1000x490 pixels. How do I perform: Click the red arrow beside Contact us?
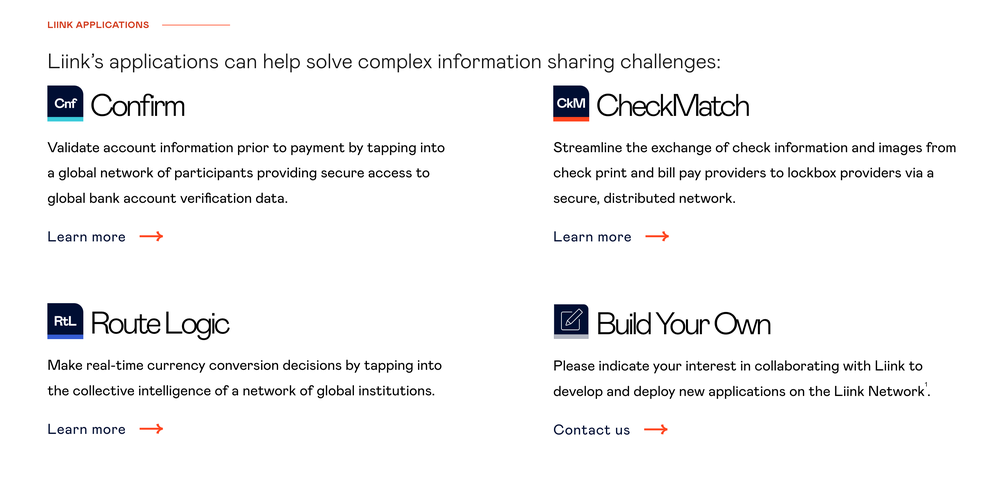pos(656,430)
